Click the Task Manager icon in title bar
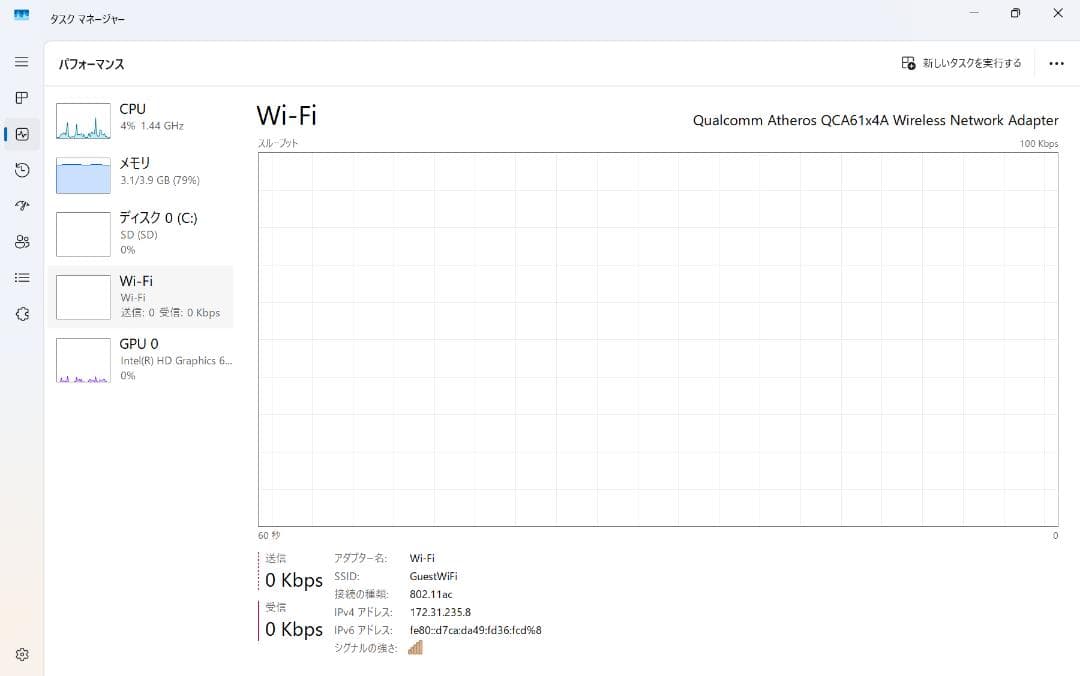Image resolution: width=1080 pixels, height=676 pixels. click(x=22, y=13)
